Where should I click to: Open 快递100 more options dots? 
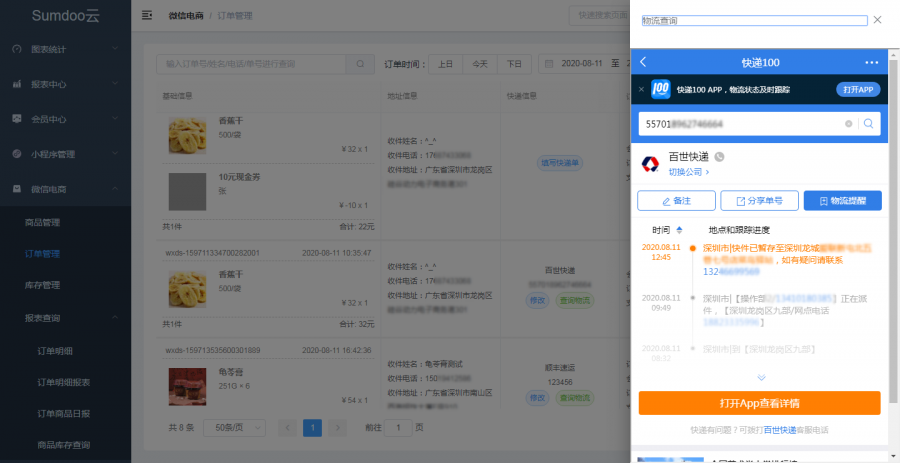coord(871,63)
